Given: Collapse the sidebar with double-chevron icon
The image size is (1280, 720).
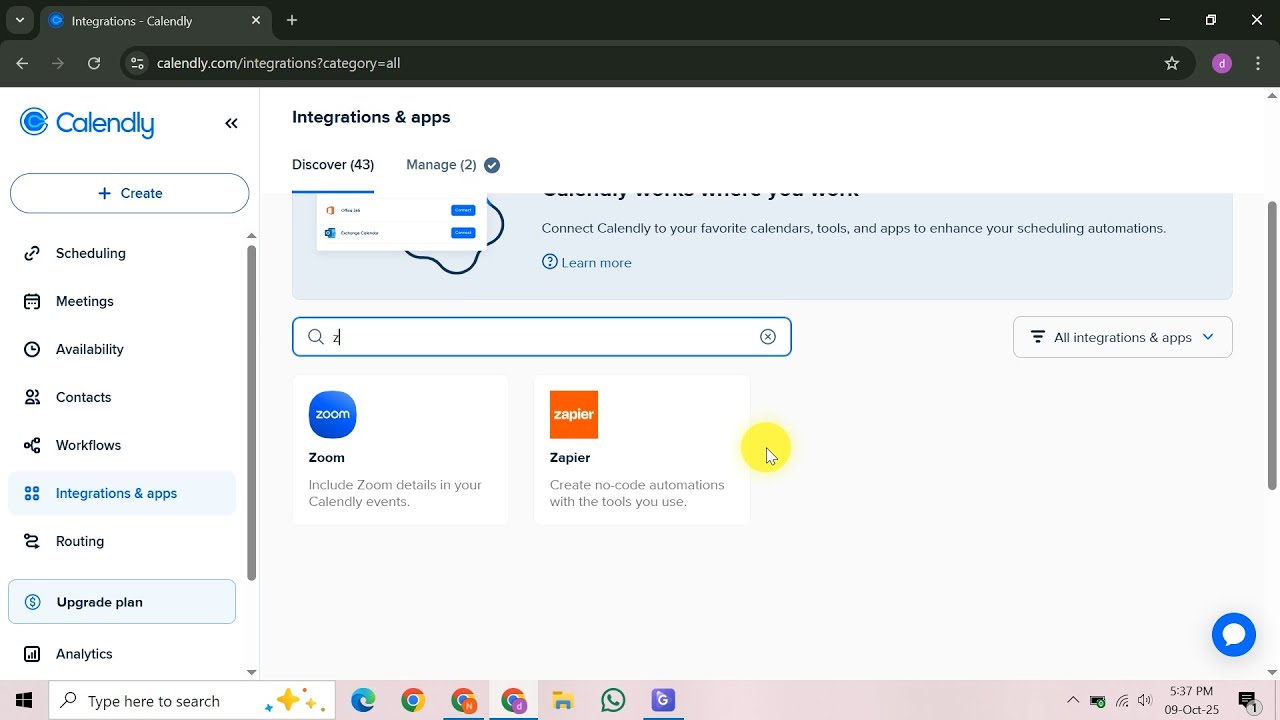Looking at the screenshot, I should 231,123.
